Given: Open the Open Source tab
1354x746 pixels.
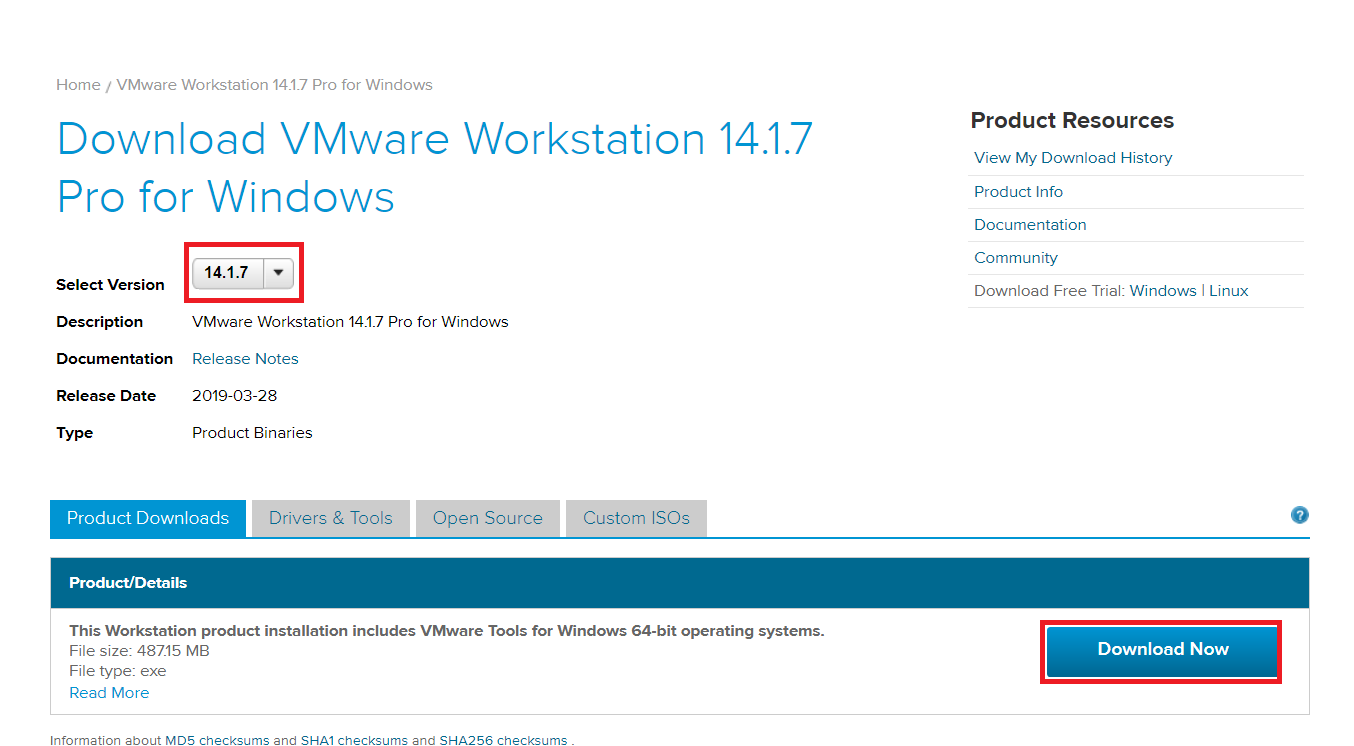Looking at the screenshot, I should coord(488,518).
